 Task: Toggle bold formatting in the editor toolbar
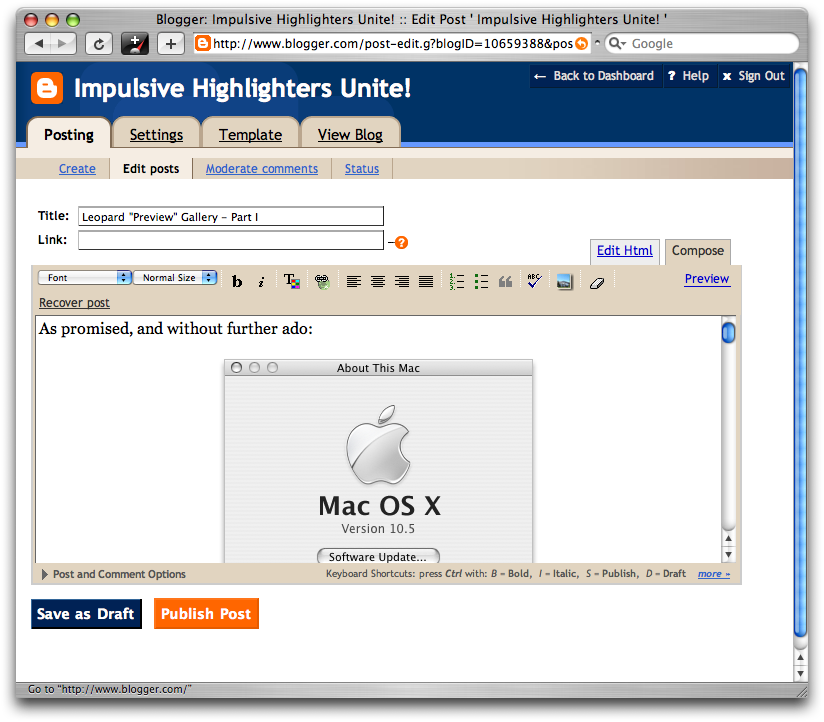[x=237, y=282]
